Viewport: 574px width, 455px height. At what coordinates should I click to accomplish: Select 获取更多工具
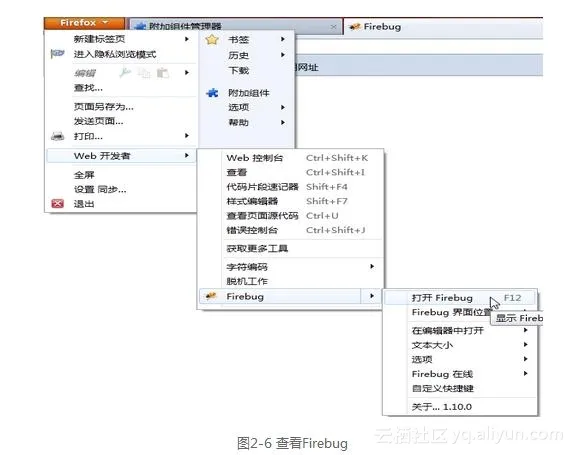(x=291, y=249)
